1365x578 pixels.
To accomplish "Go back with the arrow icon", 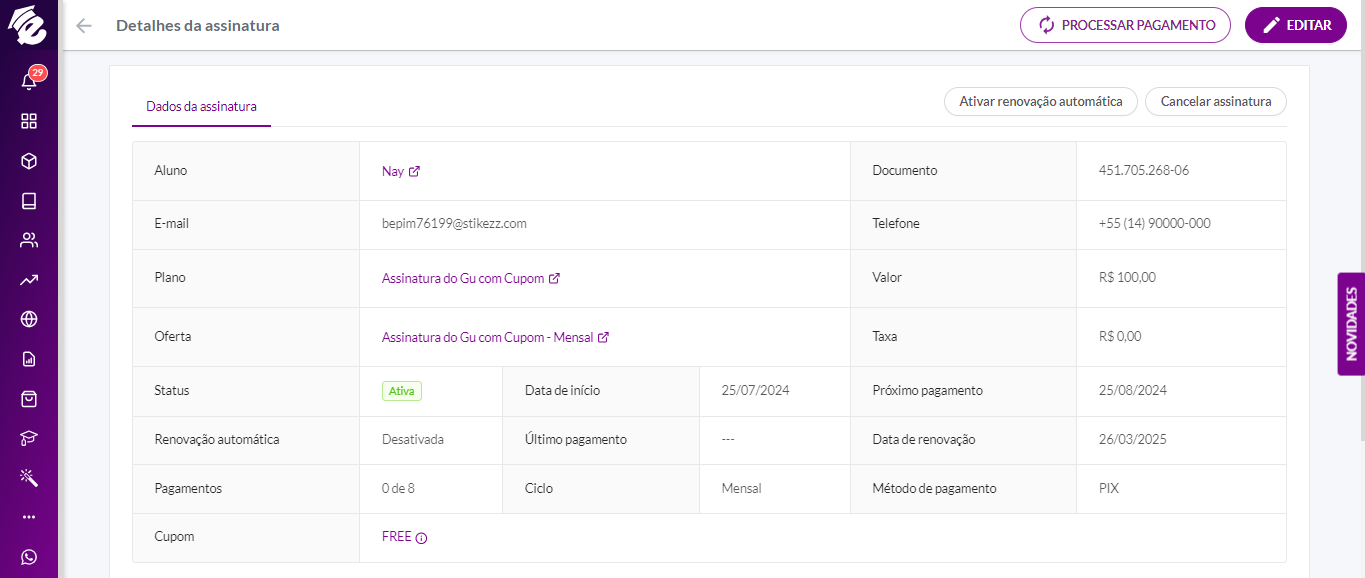I will 84,26.
